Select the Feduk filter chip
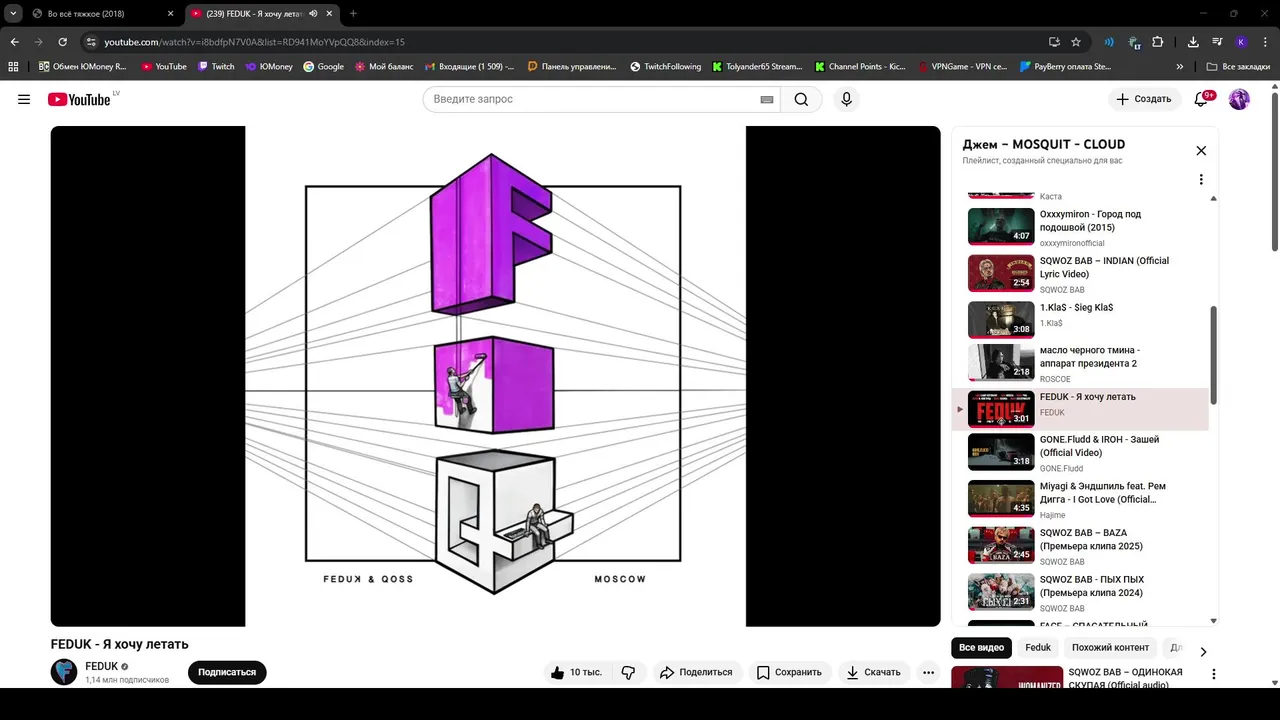 [x=1038, y=648]
